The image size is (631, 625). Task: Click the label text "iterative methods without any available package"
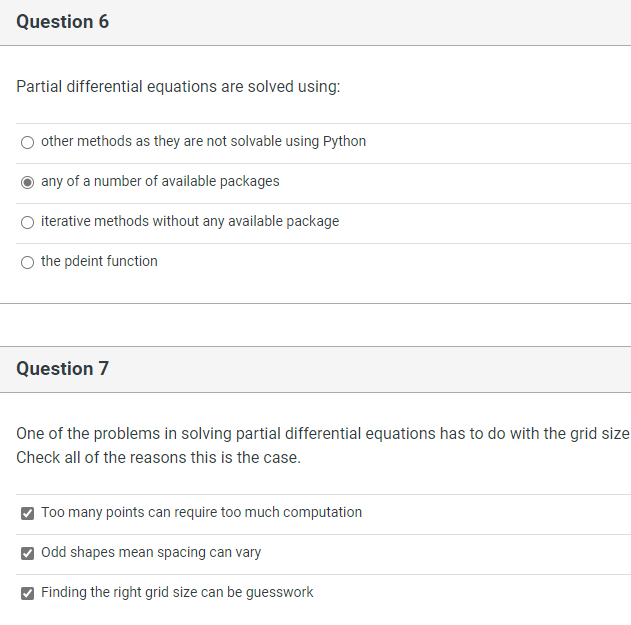(x=190, y=221)
